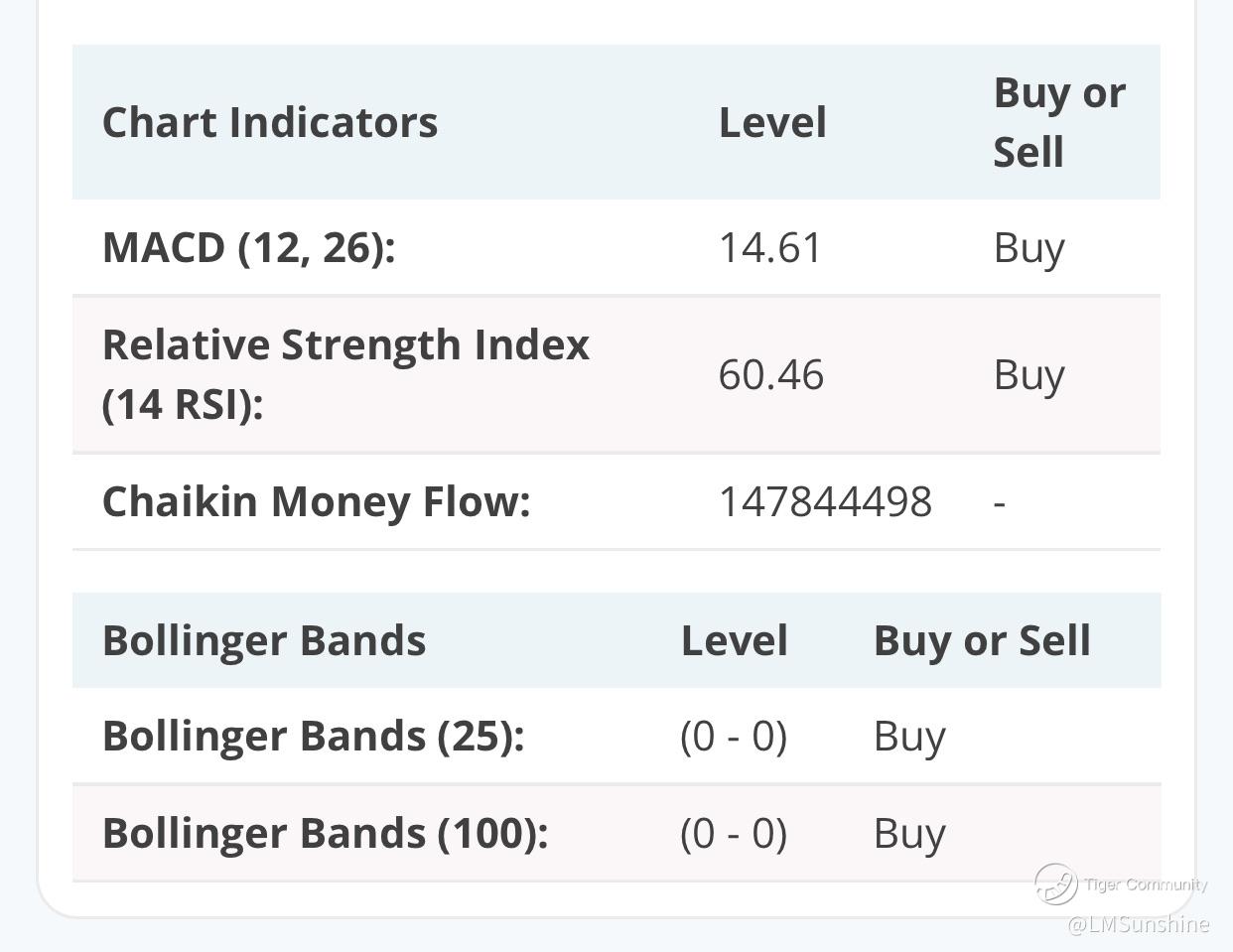Select the Chart Indicators column header
This screenshot has height=952, width=1233.
coord(270,122)
